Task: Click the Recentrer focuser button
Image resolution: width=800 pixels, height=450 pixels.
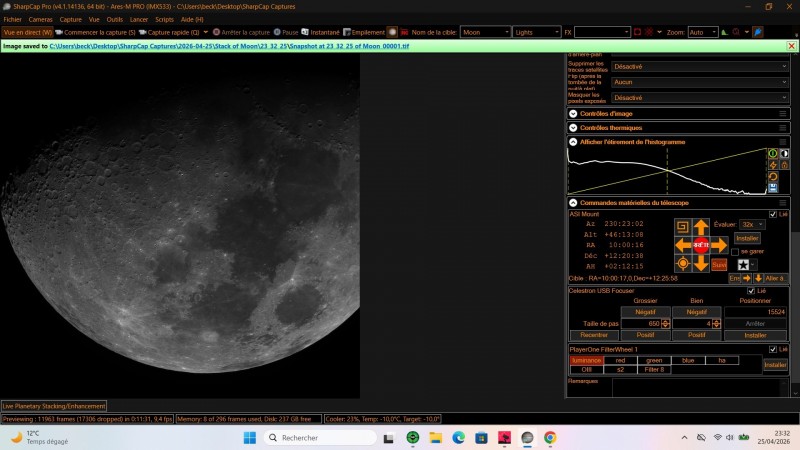Action: pos(594,335)
